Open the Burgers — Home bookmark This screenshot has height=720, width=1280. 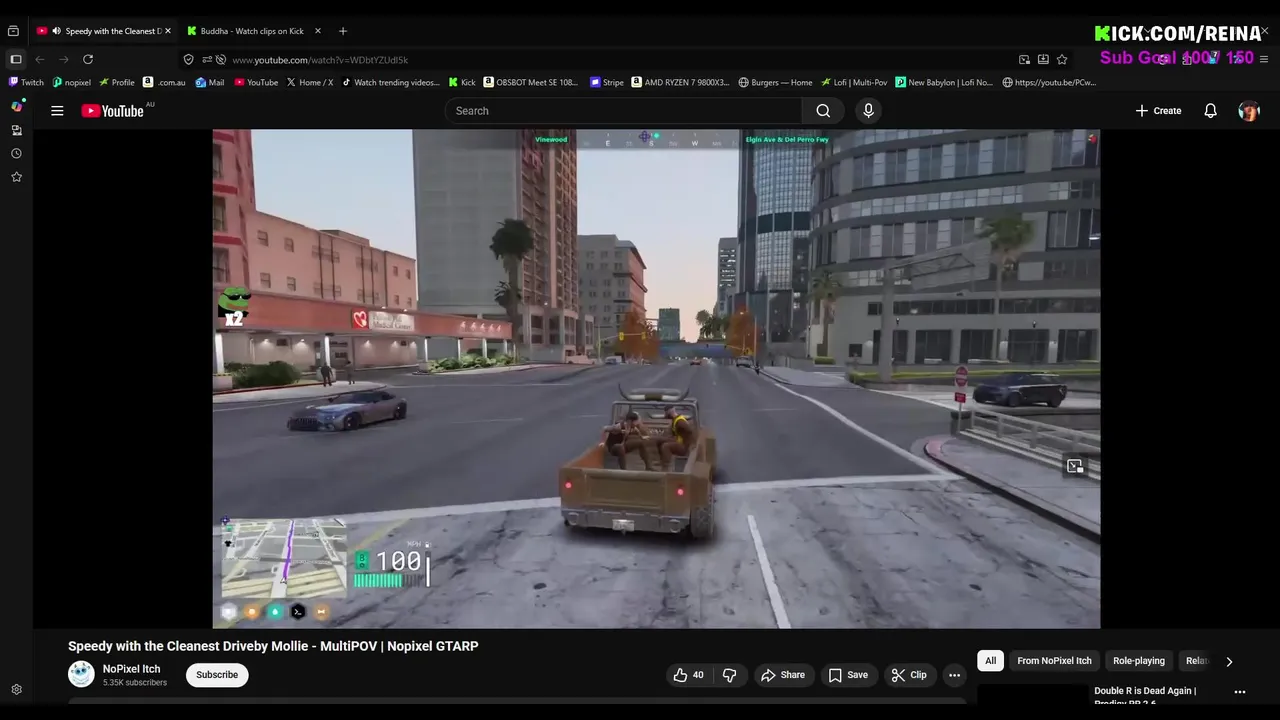[x=775, y=83]
